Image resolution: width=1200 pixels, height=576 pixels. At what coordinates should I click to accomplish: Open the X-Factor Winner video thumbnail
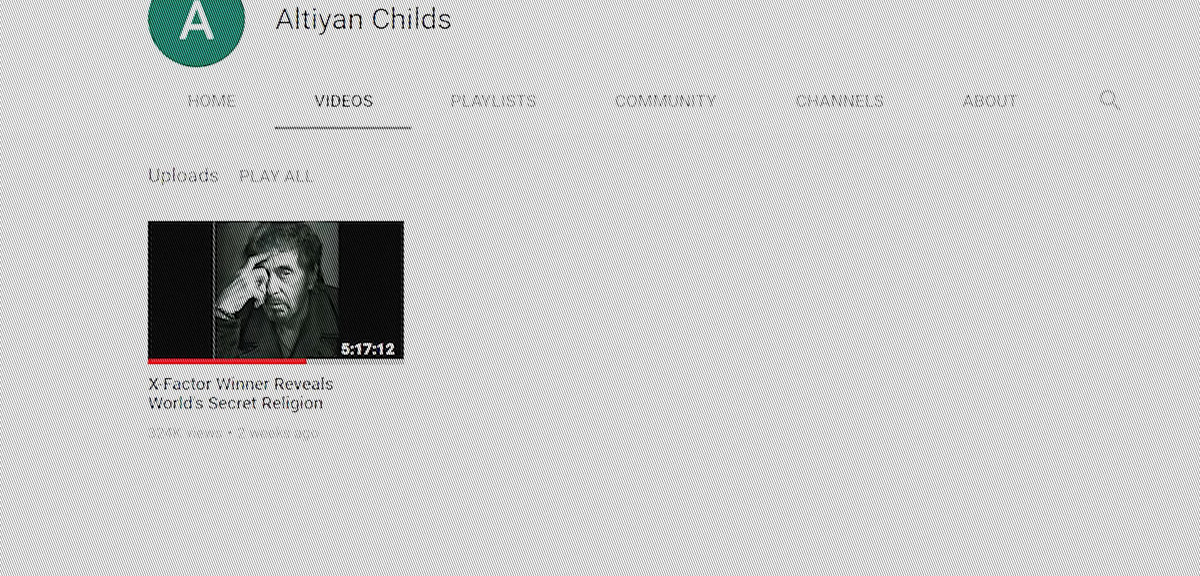[x=276, y=291]
